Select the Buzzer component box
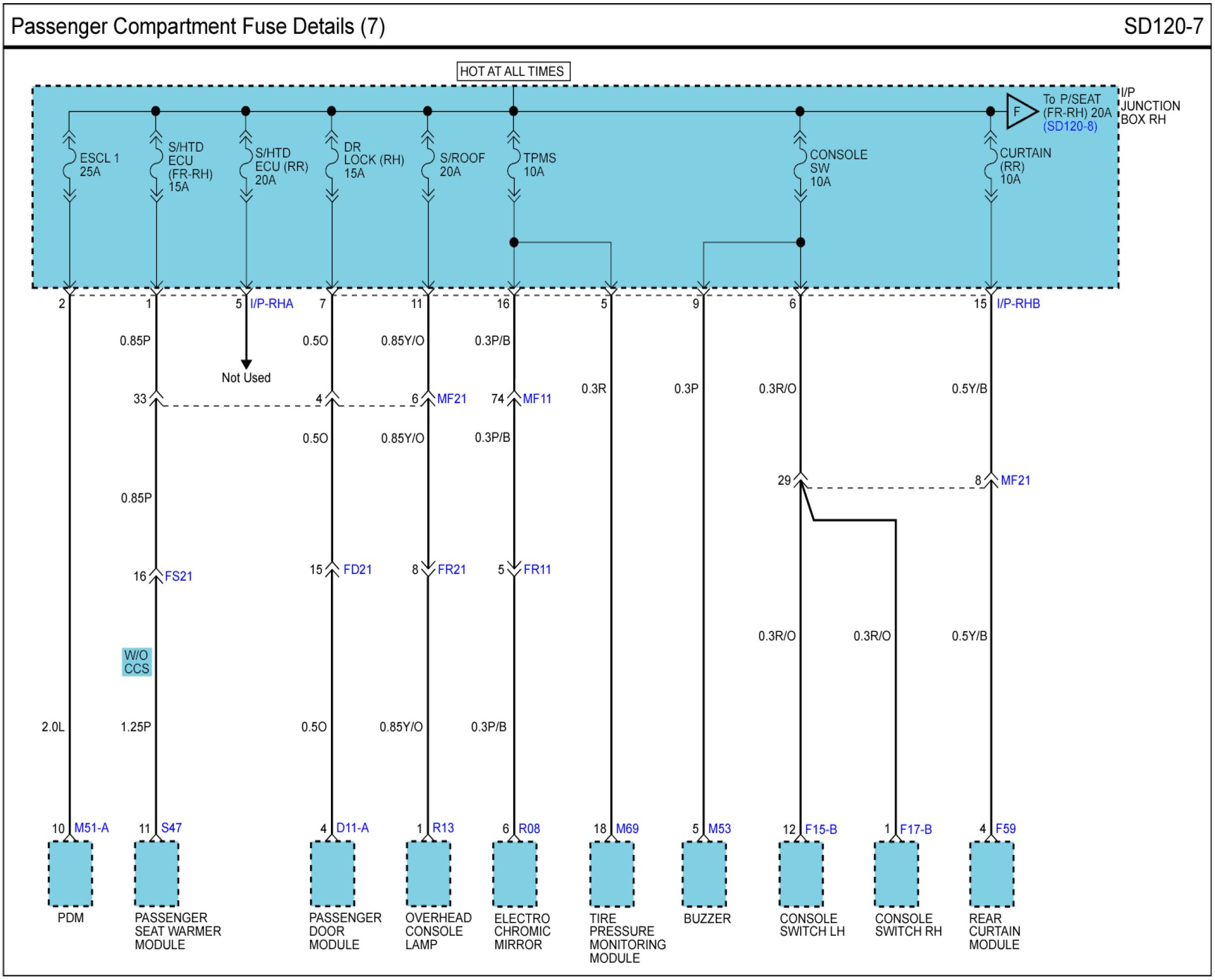 pos(704,874)
